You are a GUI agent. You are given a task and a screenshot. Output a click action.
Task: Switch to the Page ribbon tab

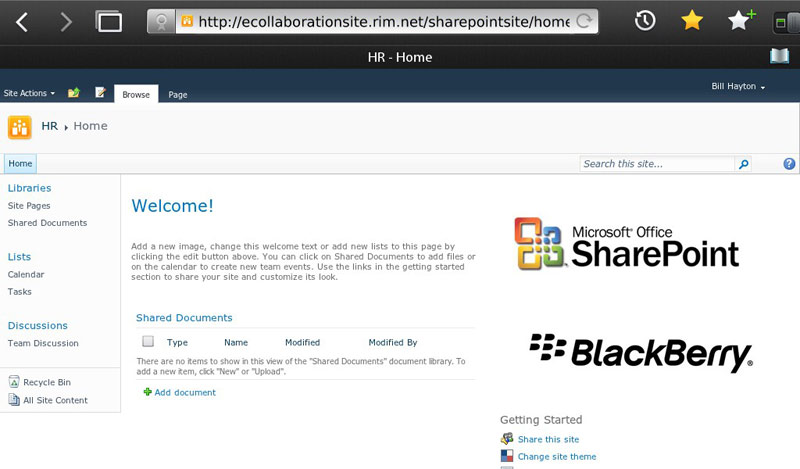click(x=178, y=94)
